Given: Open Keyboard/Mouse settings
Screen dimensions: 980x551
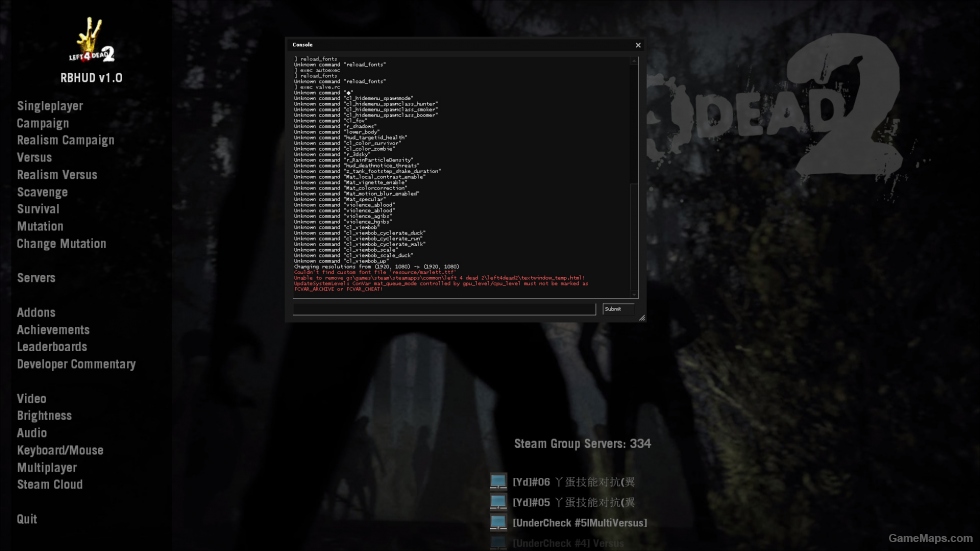Looking at the screenshot, I should point(60,450).
